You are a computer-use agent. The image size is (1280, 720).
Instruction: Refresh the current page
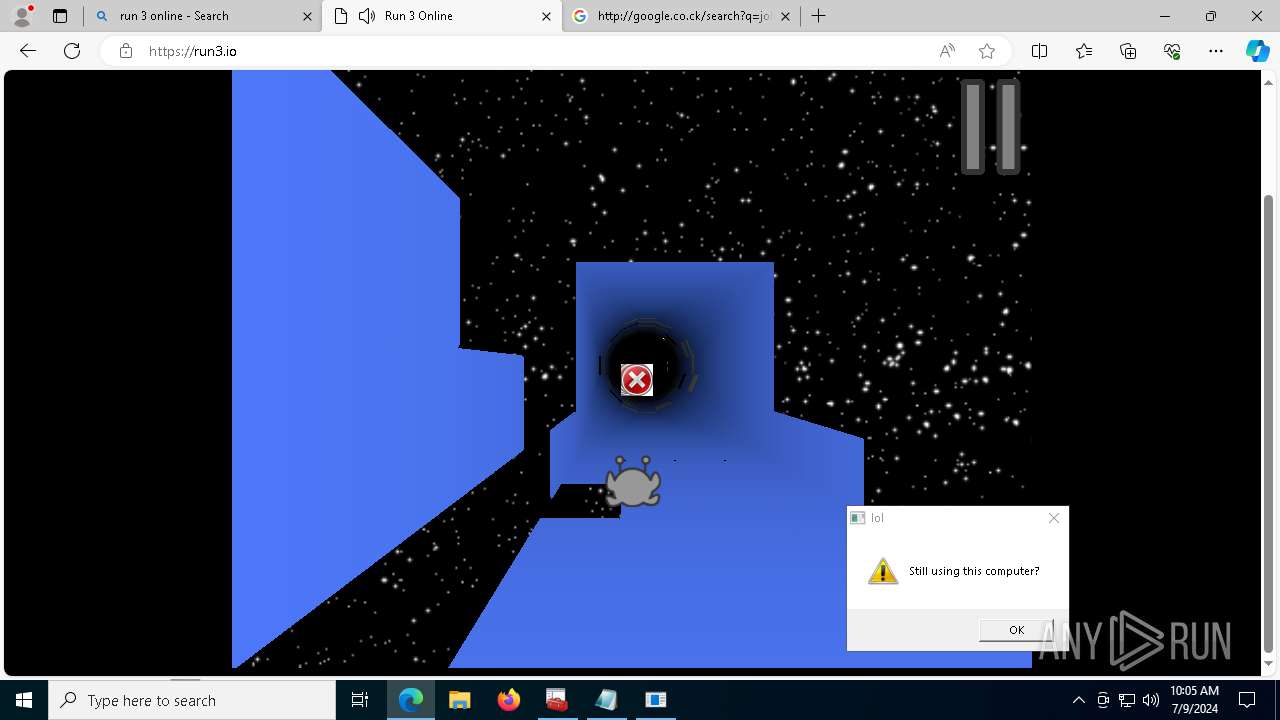pyautogui.click(x=72, y=51)
